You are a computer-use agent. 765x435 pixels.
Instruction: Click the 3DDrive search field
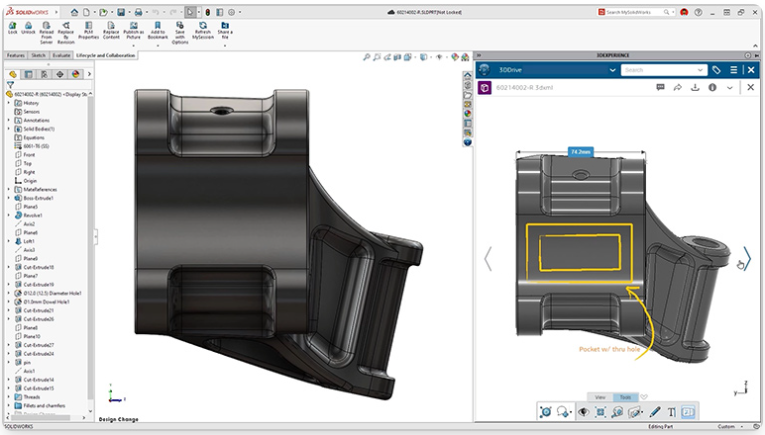(660, 70)
